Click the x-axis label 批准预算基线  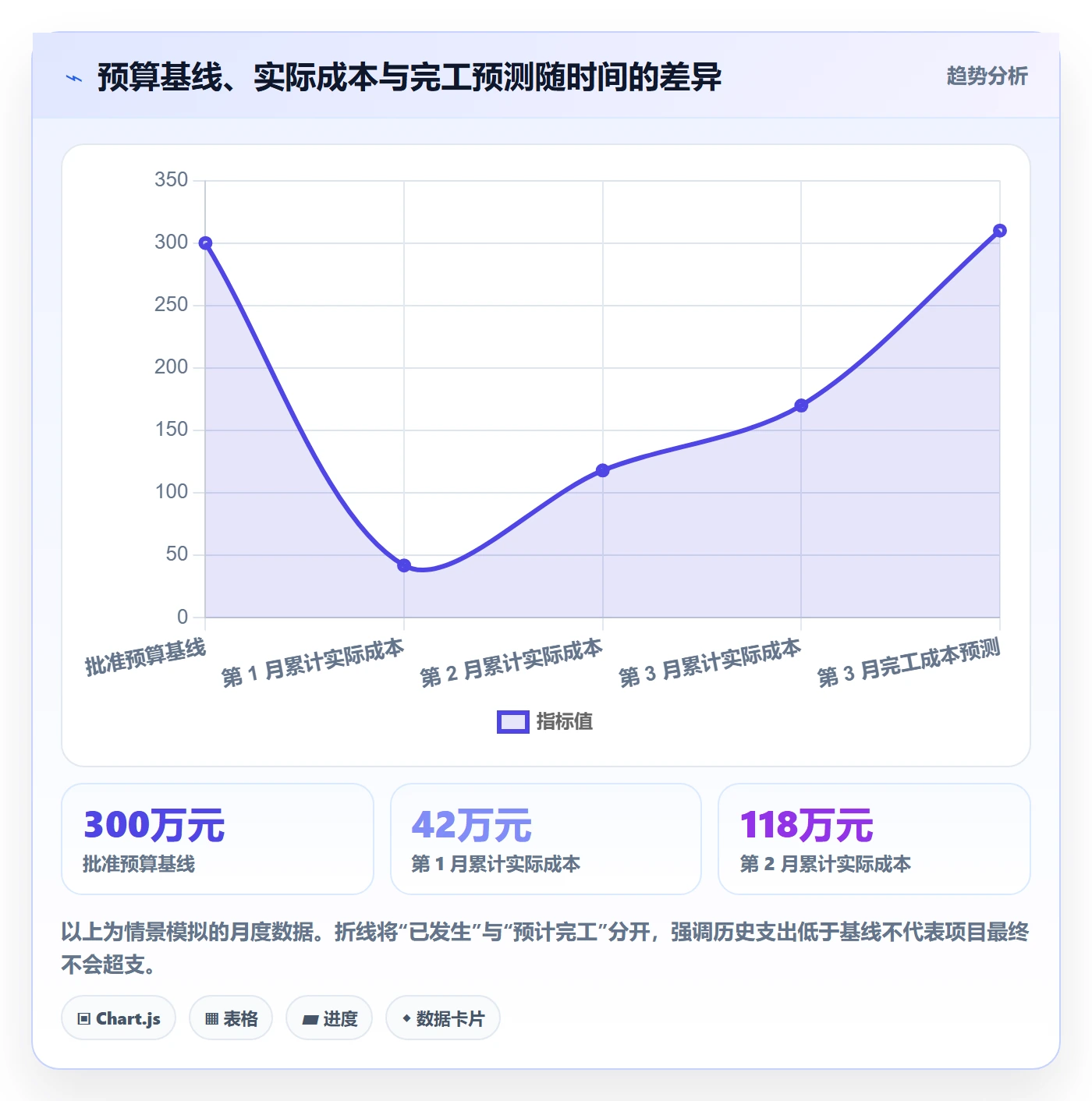tap(146, 657)
